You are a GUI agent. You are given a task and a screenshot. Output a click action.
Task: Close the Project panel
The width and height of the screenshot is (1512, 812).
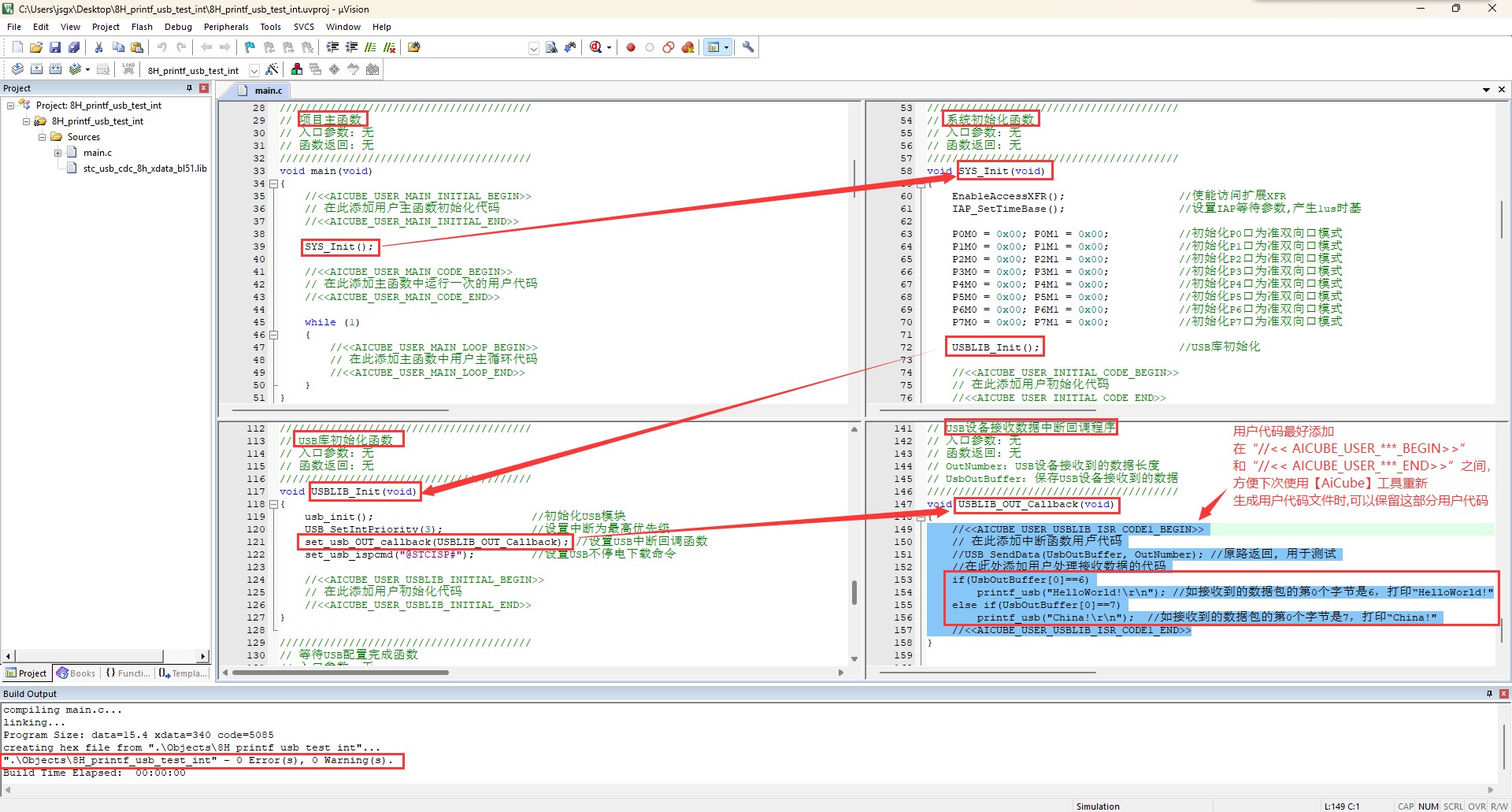pyautogui.click(x=204, y=88)
